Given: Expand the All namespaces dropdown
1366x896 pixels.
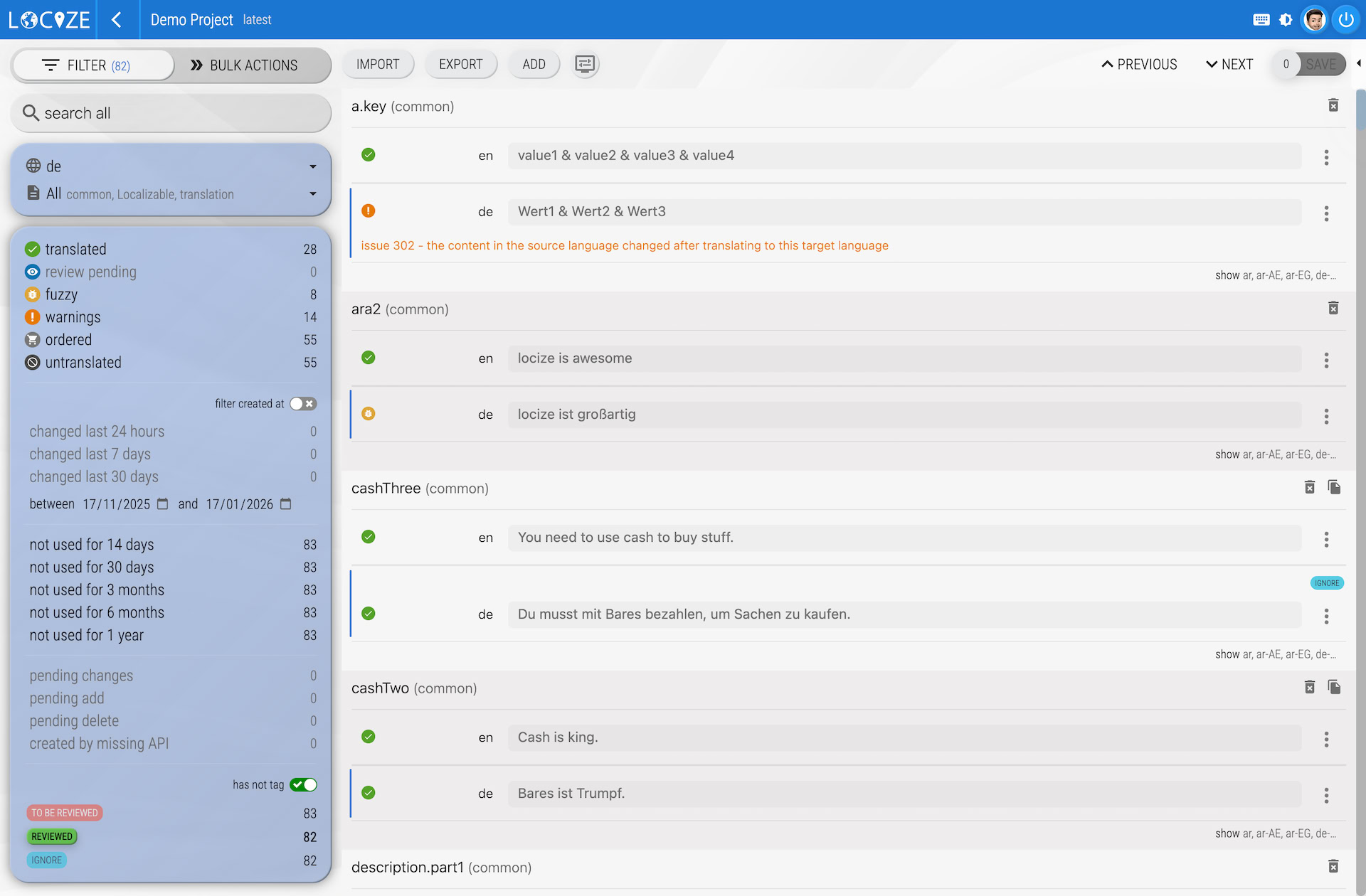Looking at the screenshot, I should coord(312,194).
